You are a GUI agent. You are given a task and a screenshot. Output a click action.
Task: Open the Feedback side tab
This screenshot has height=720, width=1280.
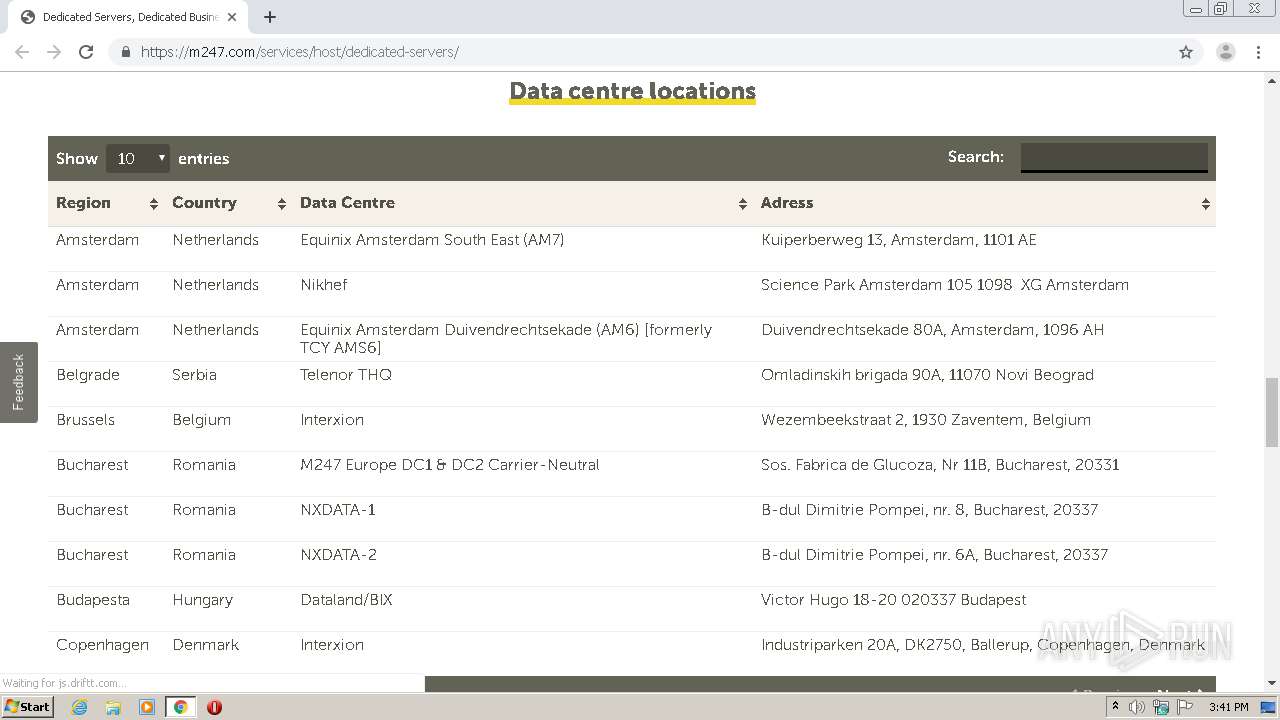point(18,382)
